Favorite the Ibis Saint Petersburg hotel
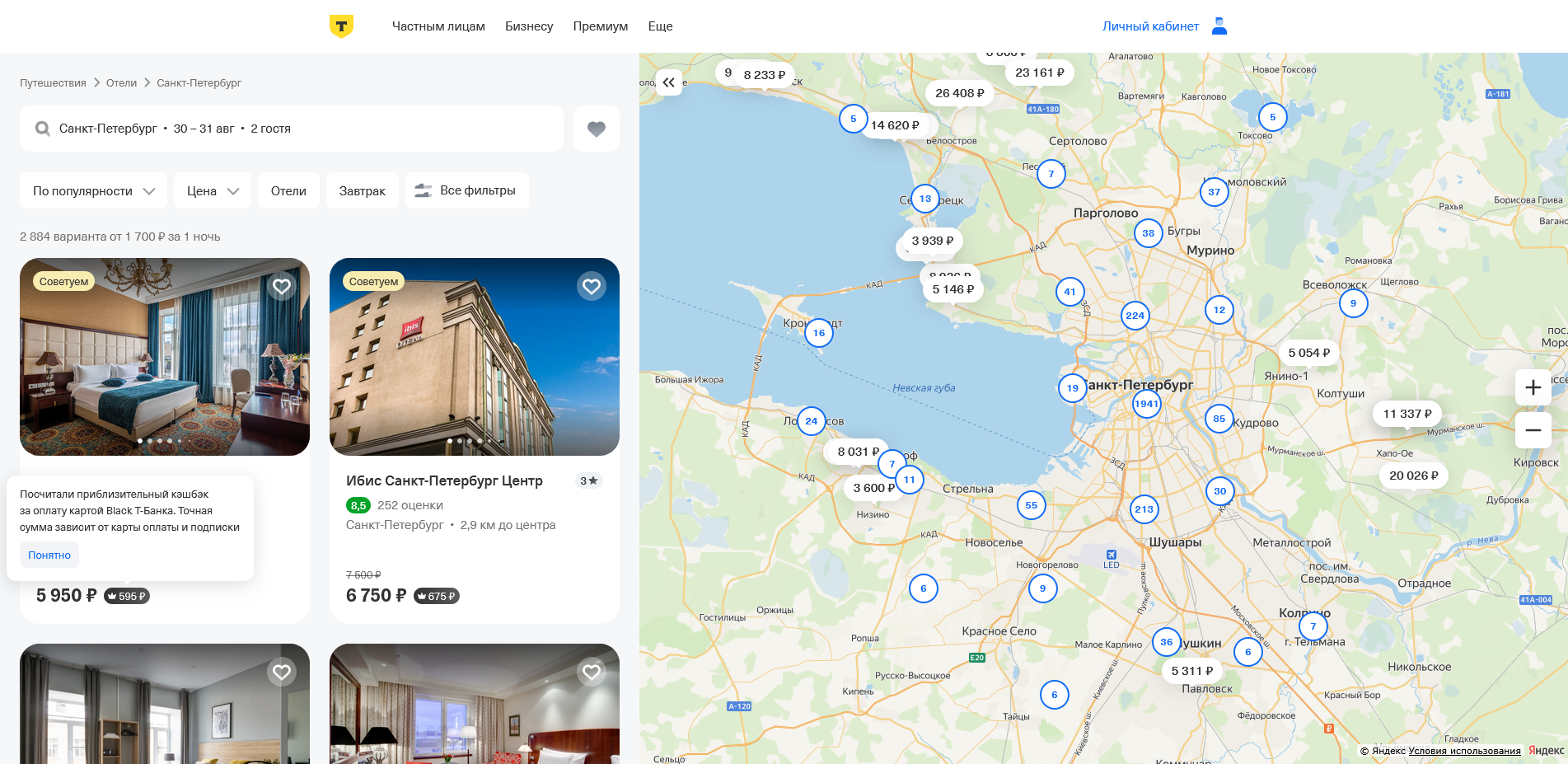Viewport: 1568px width, 764px height. tap(591, 286)
